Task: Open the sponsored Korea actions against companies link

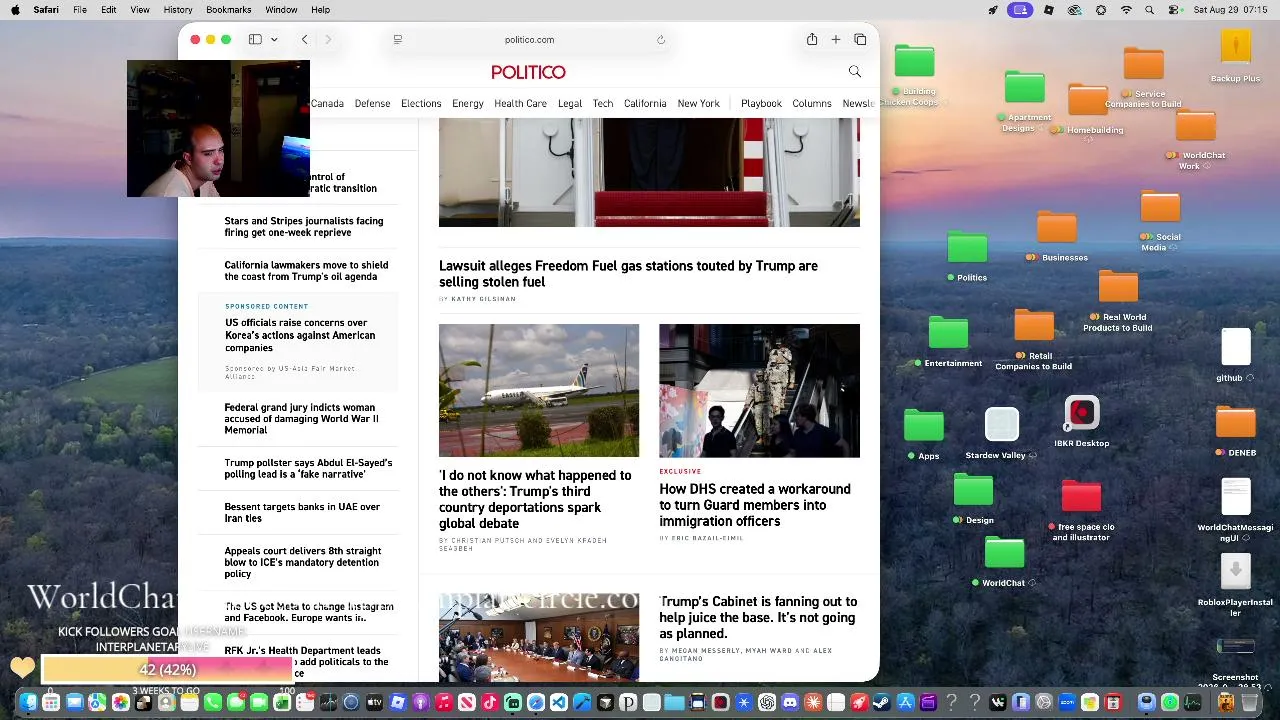Action: click(300, 335)
